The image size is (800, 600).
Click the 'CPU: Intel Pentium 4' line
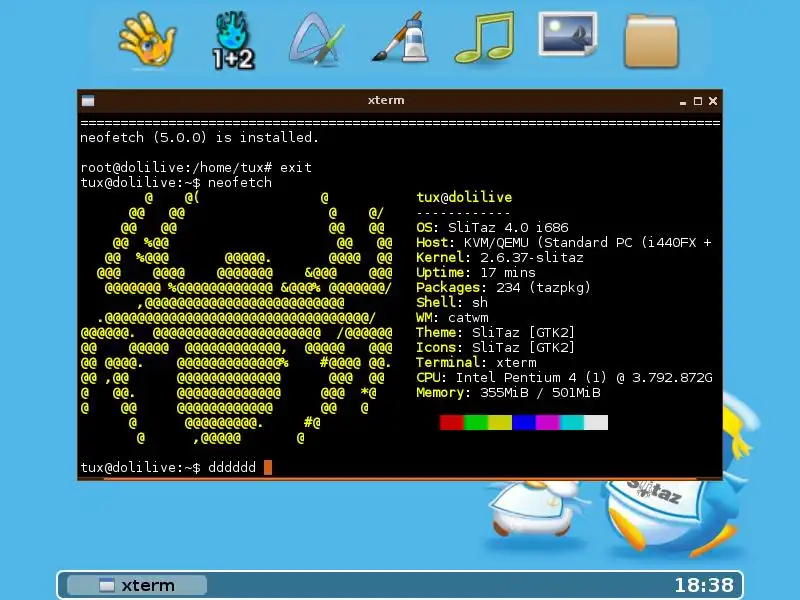point(564,378)
